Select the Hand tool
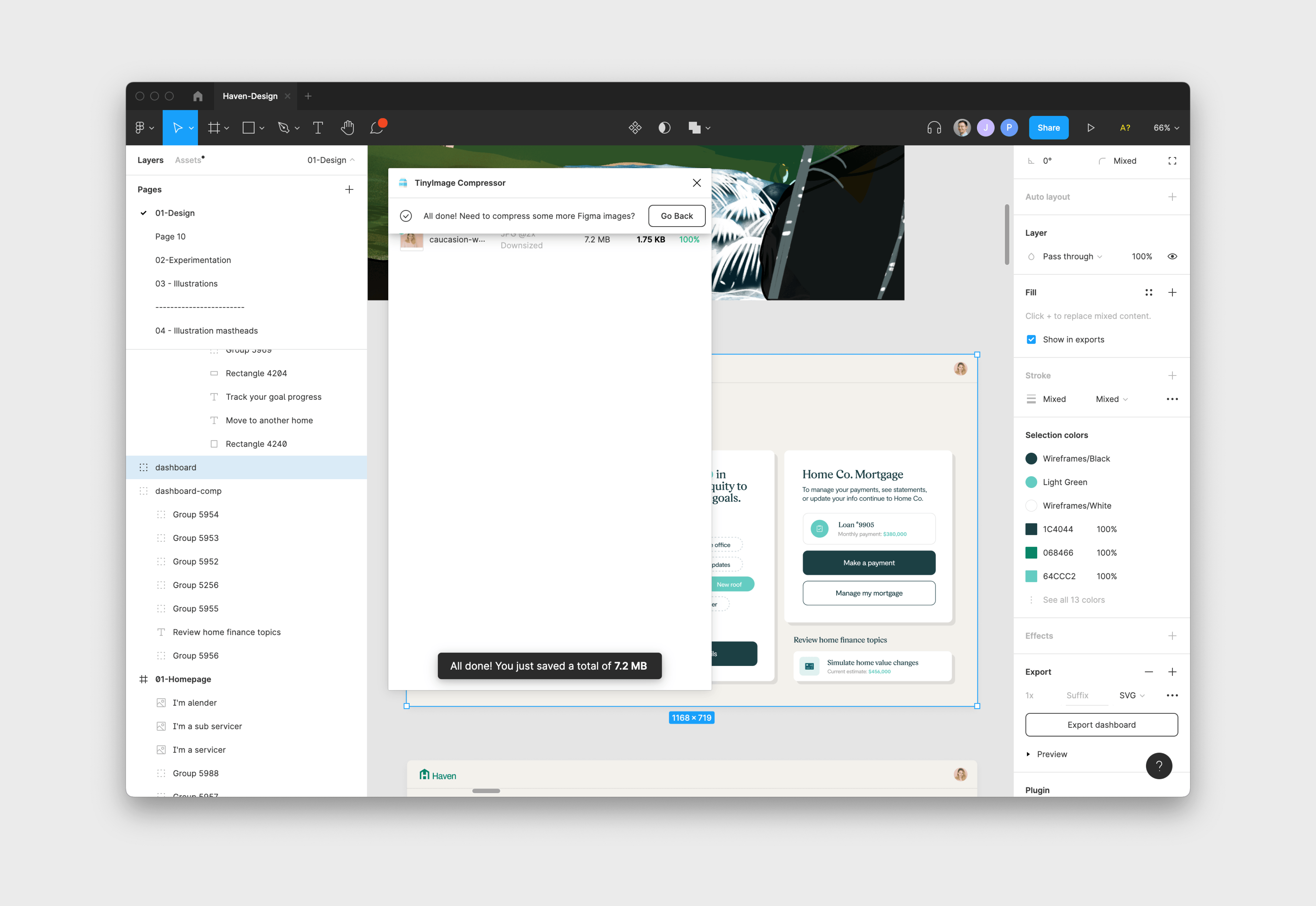Screen dimensions: 1316x906 click(347, 128)
